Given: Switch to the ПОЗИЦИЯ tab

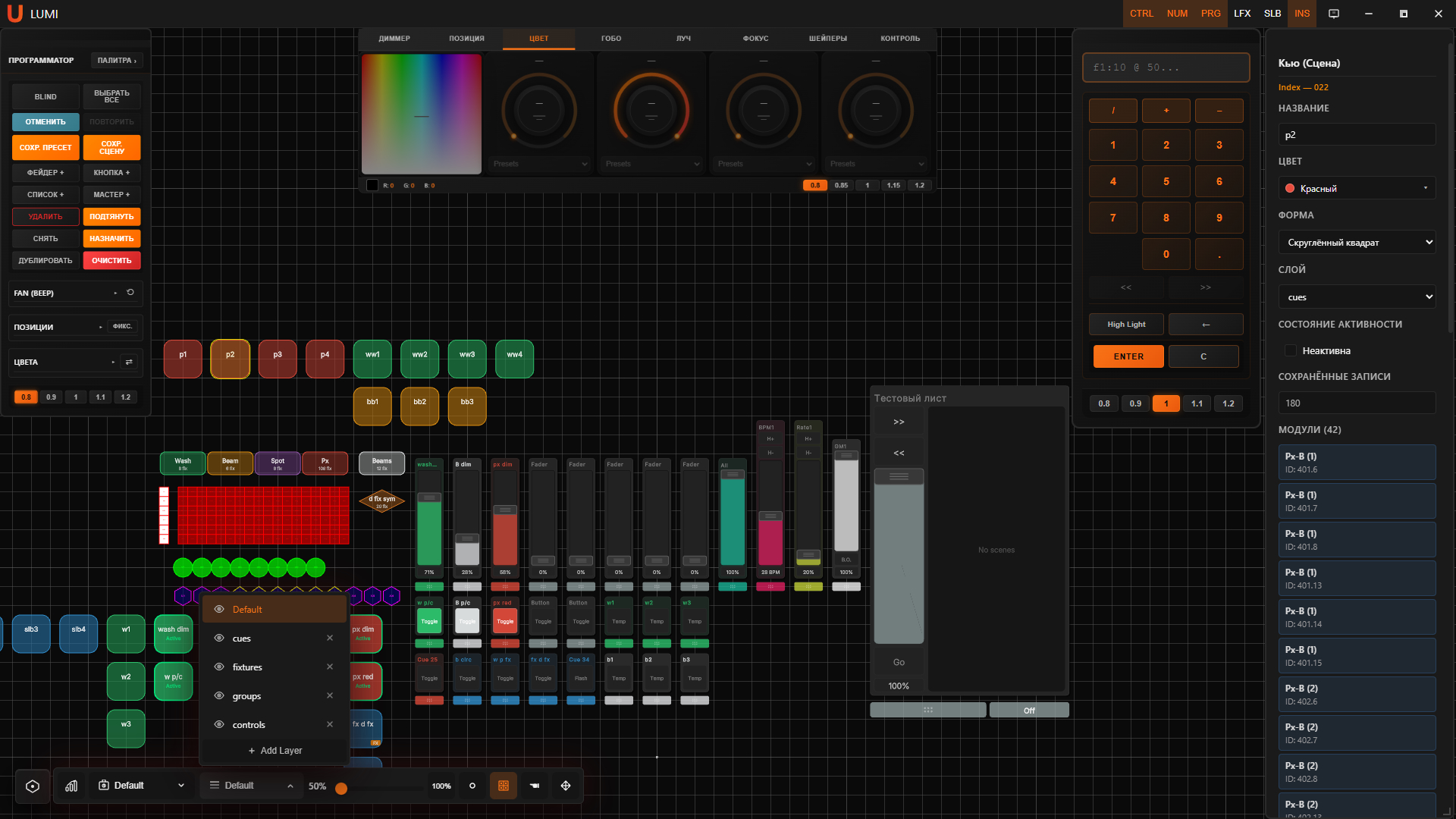Looking at the screenshot, I should point(466,38).
